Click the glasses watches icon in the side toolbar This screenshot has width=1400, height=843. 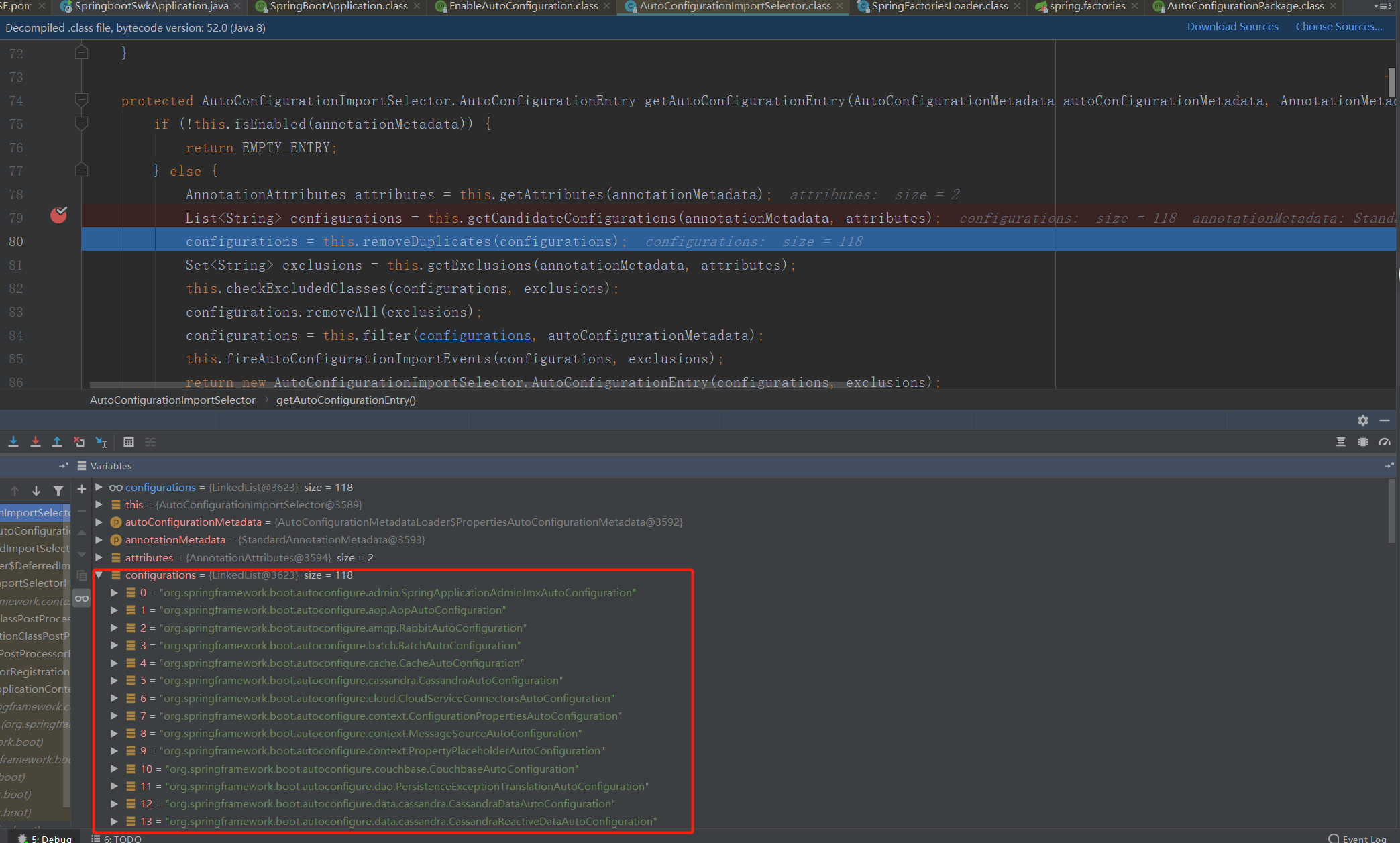[x=82, y=598]
